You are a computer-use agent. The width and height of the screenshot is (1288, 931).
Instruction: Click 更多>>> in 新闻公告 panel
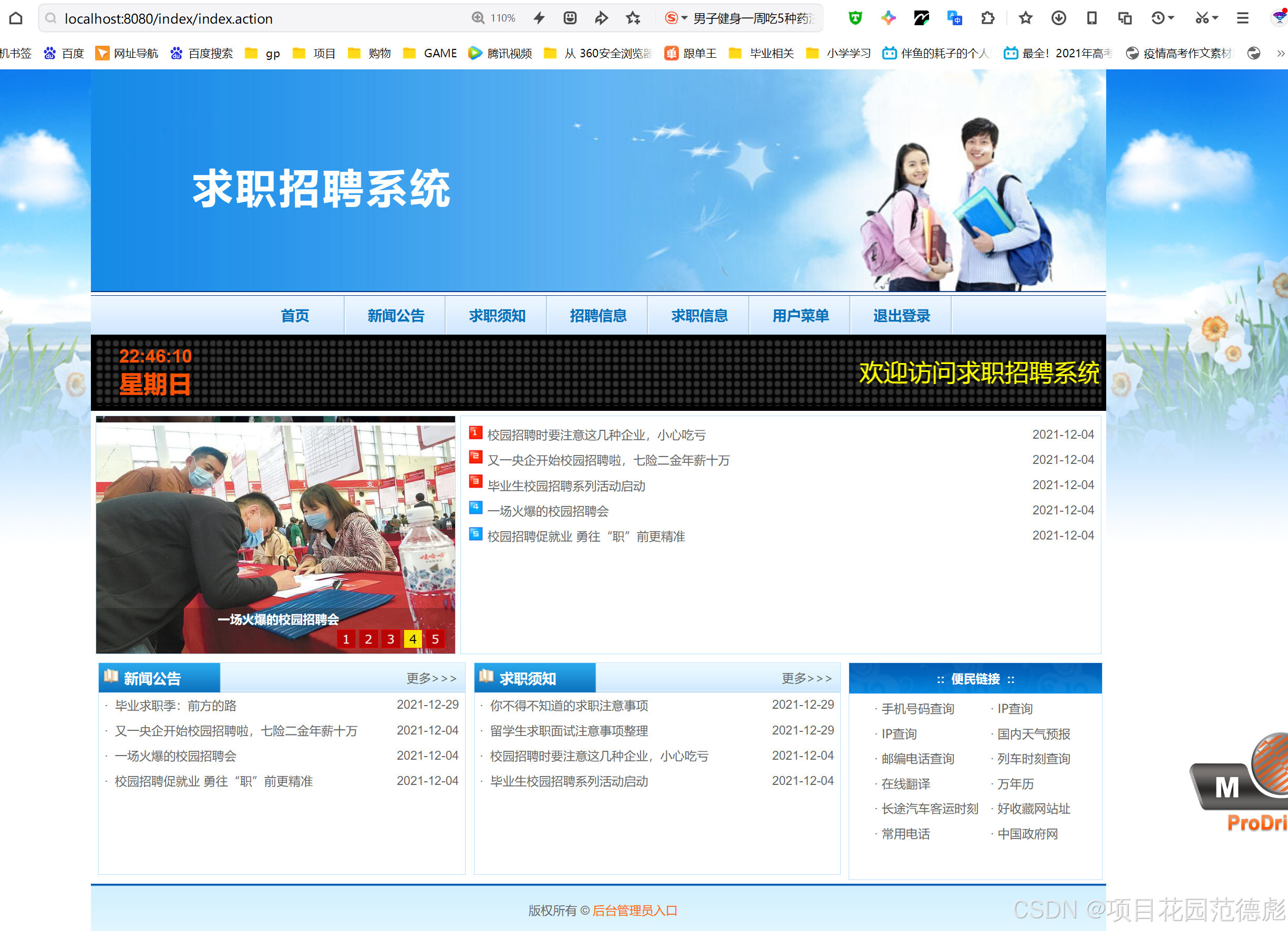click(431, 678)
